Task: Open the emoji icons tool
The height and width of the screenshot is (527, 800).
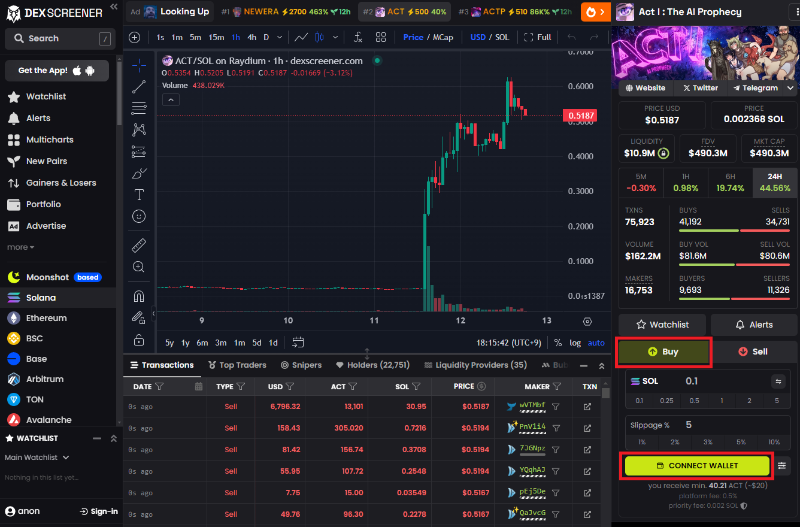Action: click(x=139, y=216)
